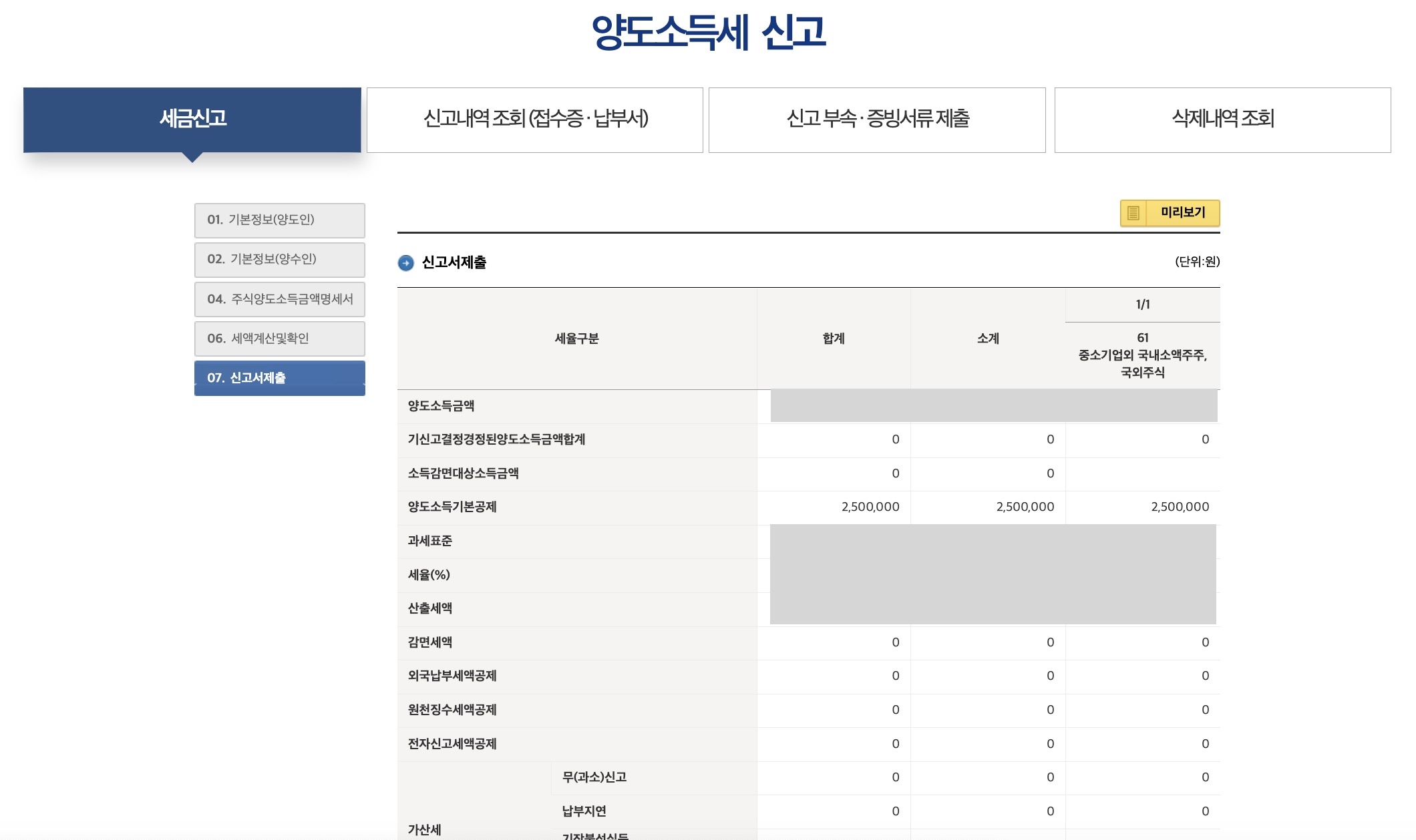
Task: Select step 06. 세액계산및확인
Action: pyautogui.click(x=279, y=339)
